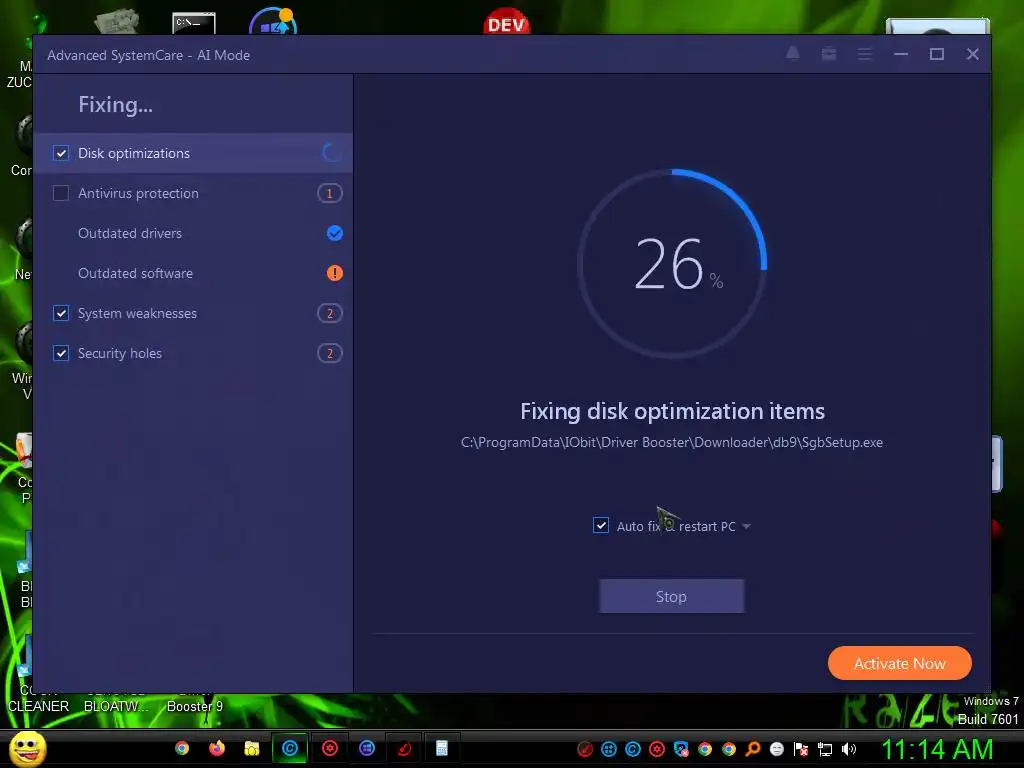Open the red rocket taskbar app
The image size is (1024, 768).
[404, 748]
